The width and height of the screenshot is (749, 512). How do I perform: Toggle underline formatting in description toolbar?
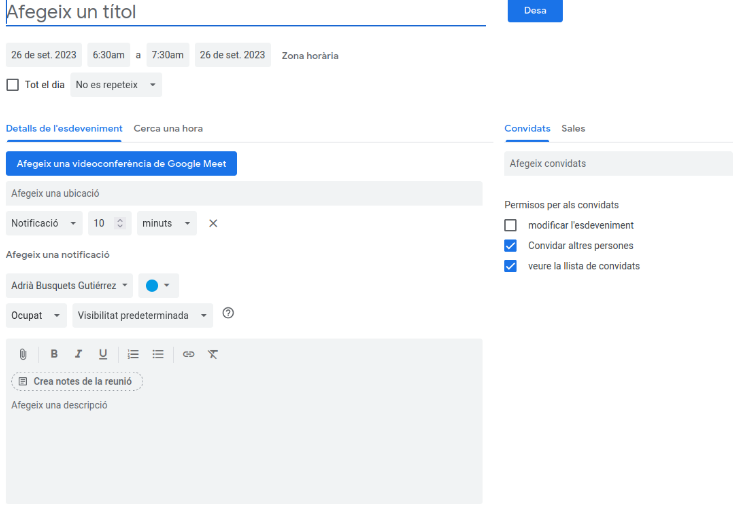click(103, 354)
